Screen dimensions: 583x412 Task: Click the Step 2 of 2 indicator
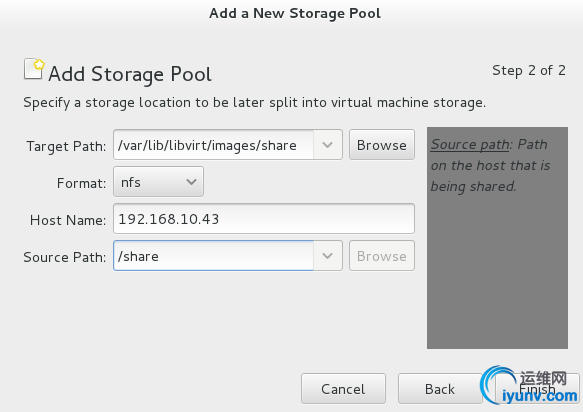pos(529,70)
